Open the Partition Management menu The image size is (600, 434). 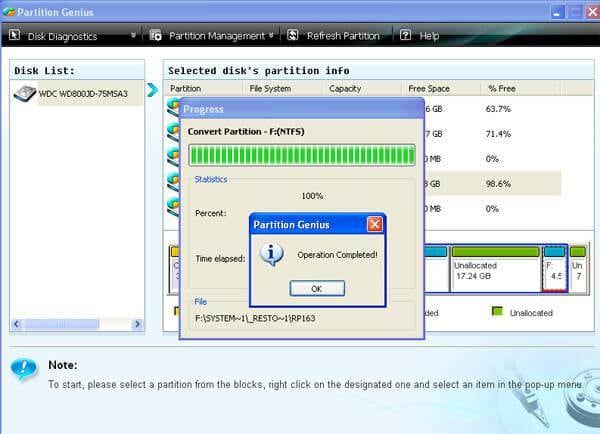pyautogui.click(x=217, y=36)
